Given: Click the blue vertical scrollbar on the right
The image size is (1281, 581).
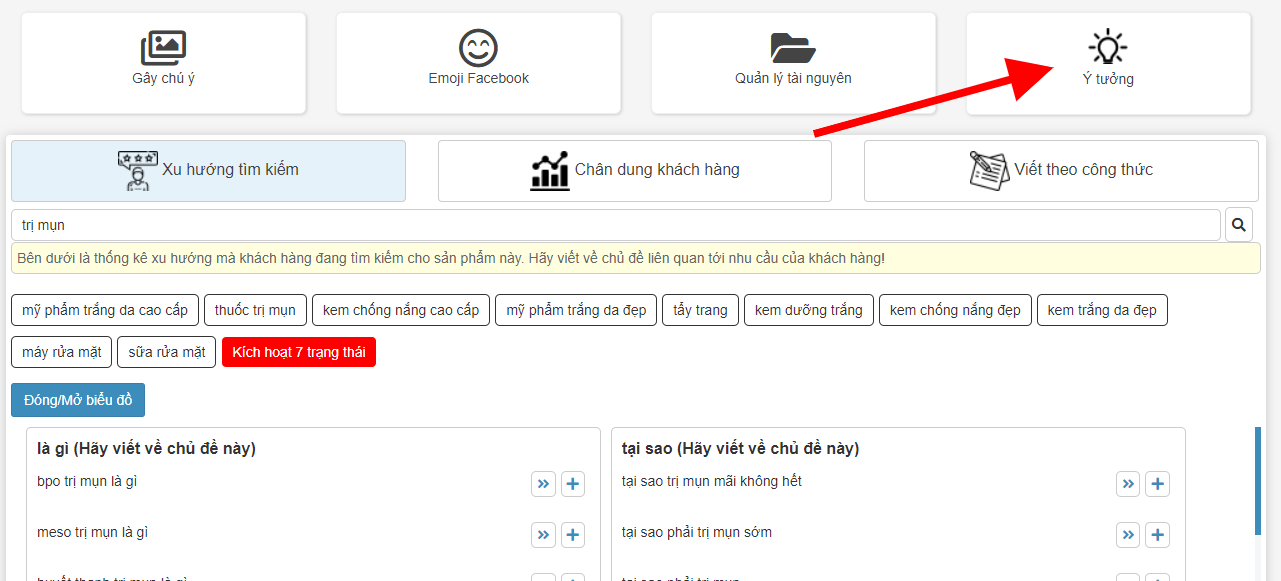Looking at the screenshot, I should pyautogui.click(x=1258, y=482).
